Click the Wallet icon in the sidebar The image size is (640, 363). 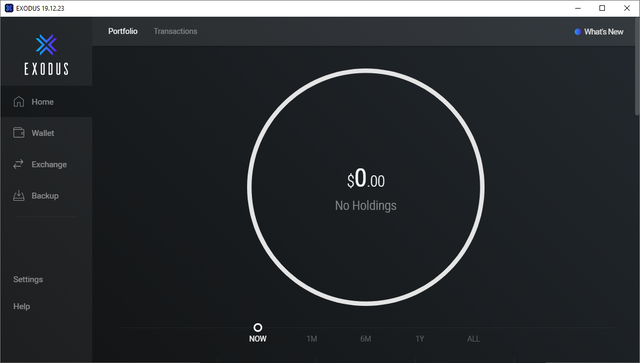(x=19, y=133)
